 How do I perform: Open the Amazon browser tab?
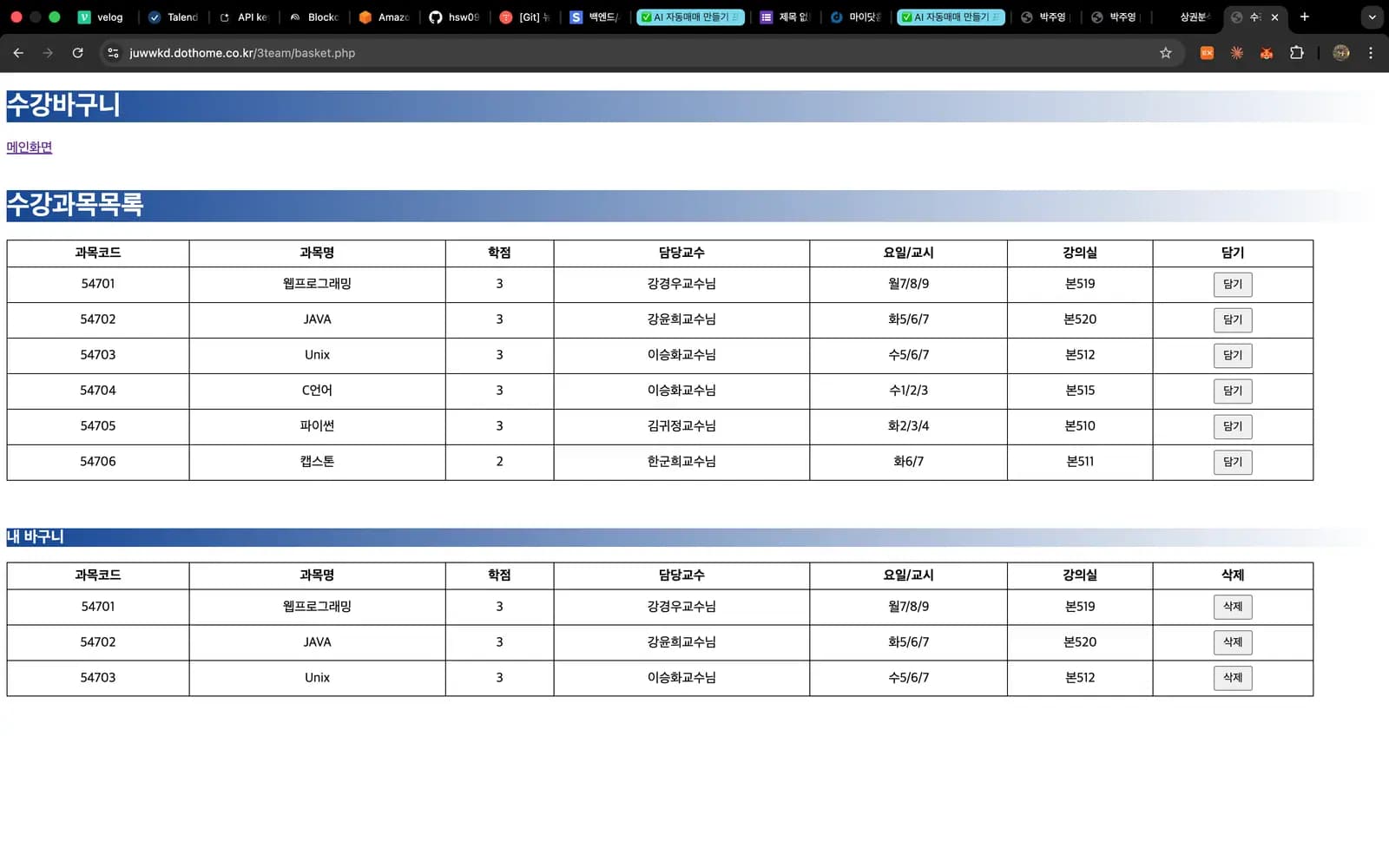pyautogui.click(x=384, y=16)
